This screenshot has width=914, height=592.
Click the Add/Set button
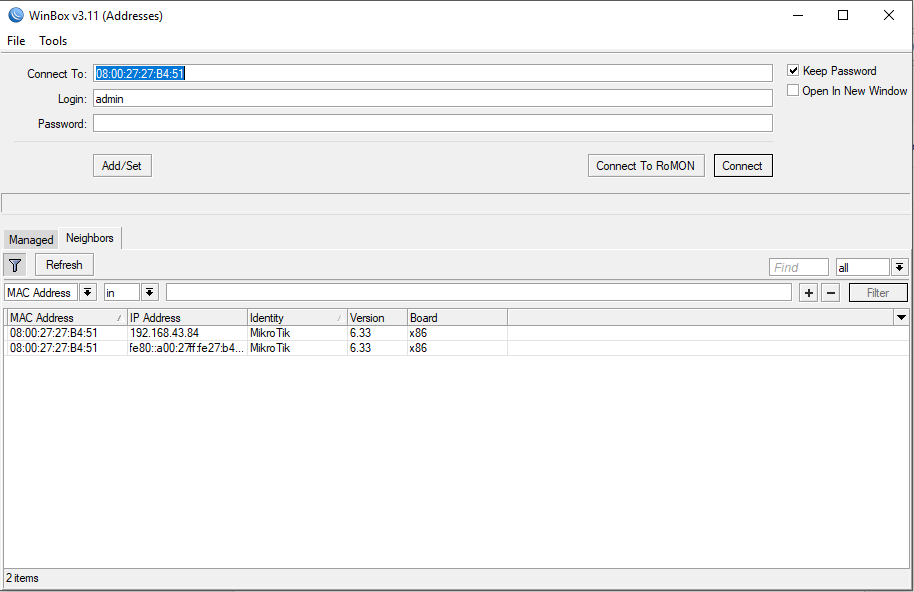point(122,165)
